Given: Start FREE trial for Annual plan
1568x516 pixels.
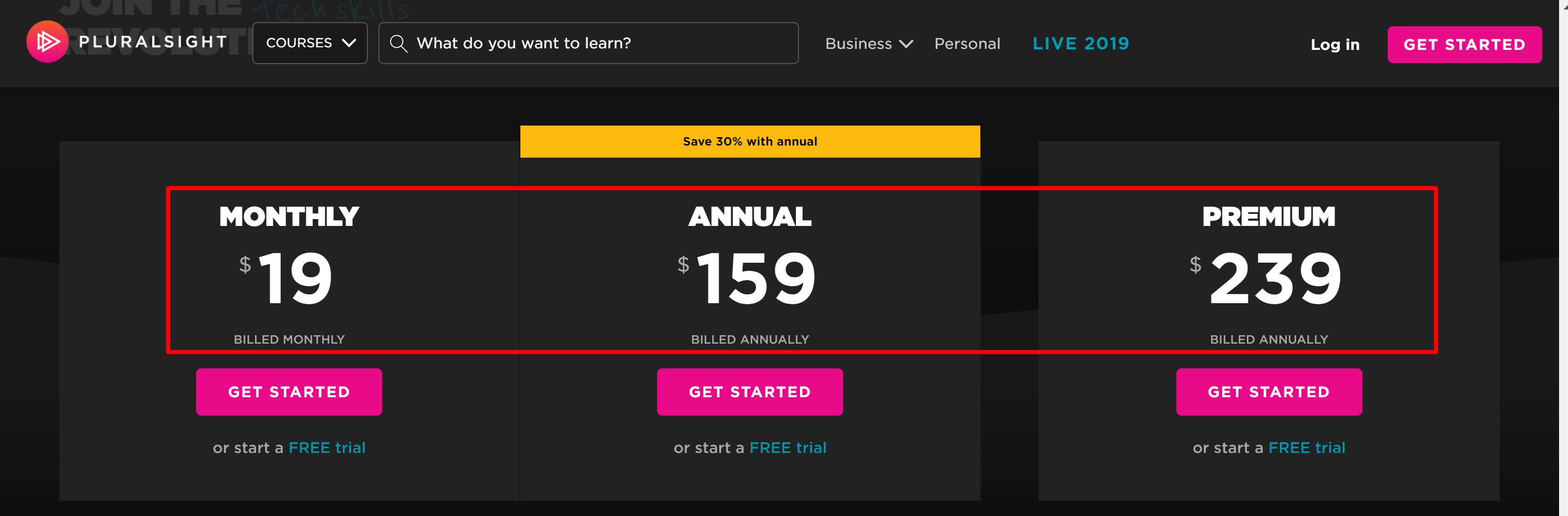Looking at the screenshot, I should click(787, 448).
